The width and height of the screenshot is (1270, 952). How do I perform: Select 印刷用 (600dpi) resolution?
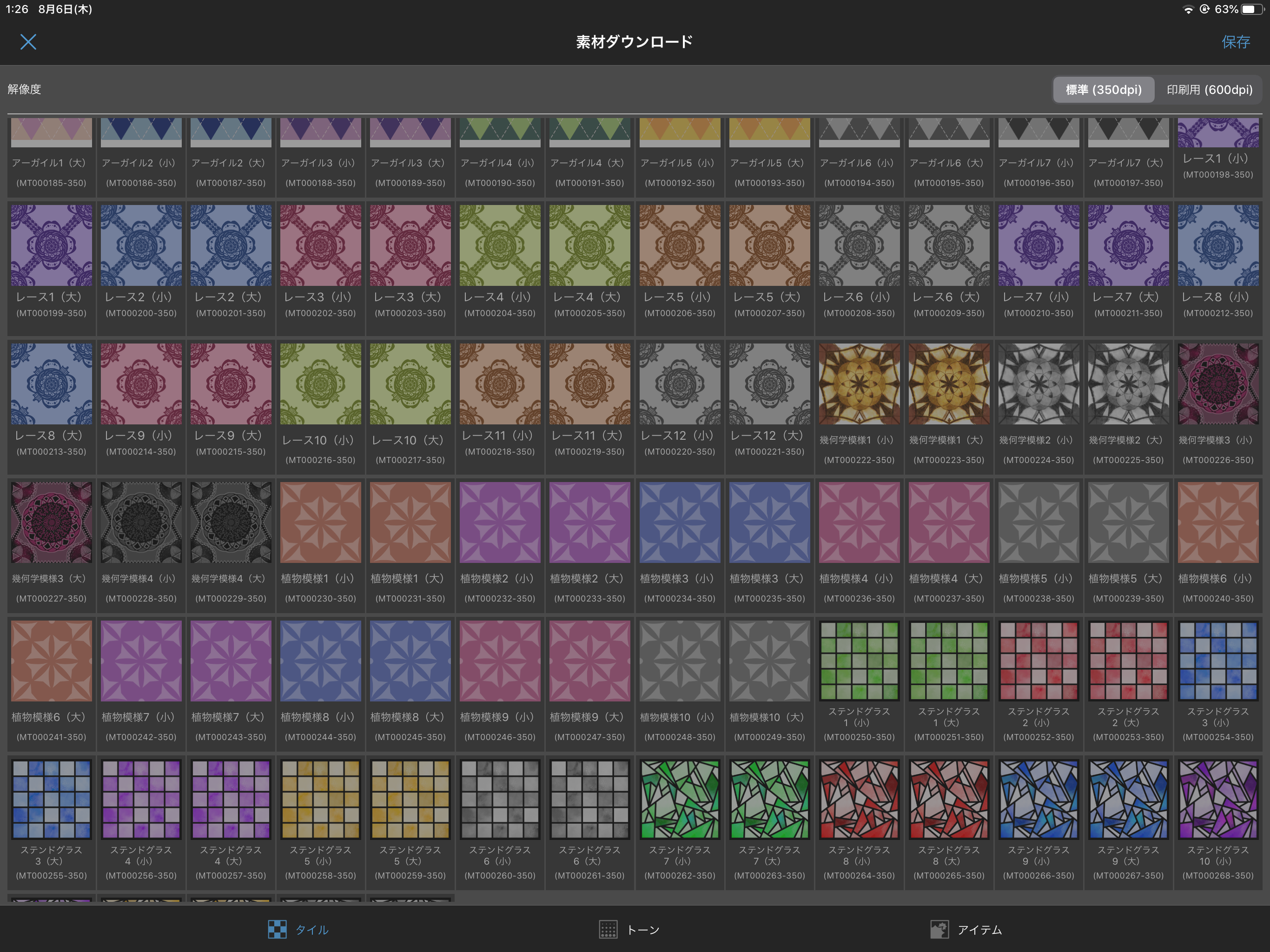1209,90
